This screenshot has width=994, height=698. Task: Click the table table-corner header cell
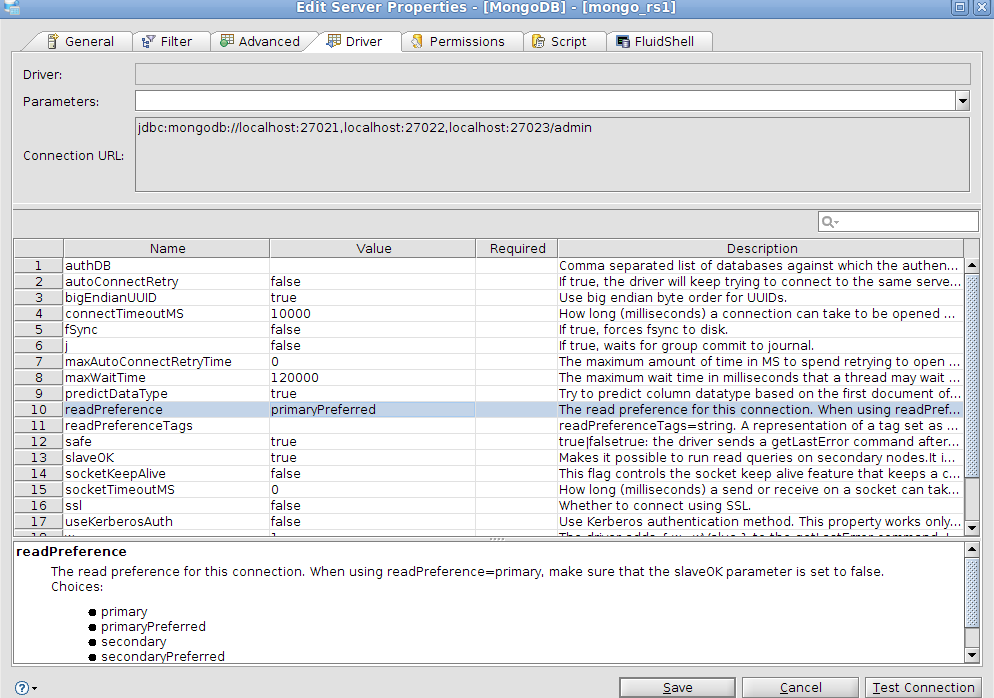click(x=39, y=249)
